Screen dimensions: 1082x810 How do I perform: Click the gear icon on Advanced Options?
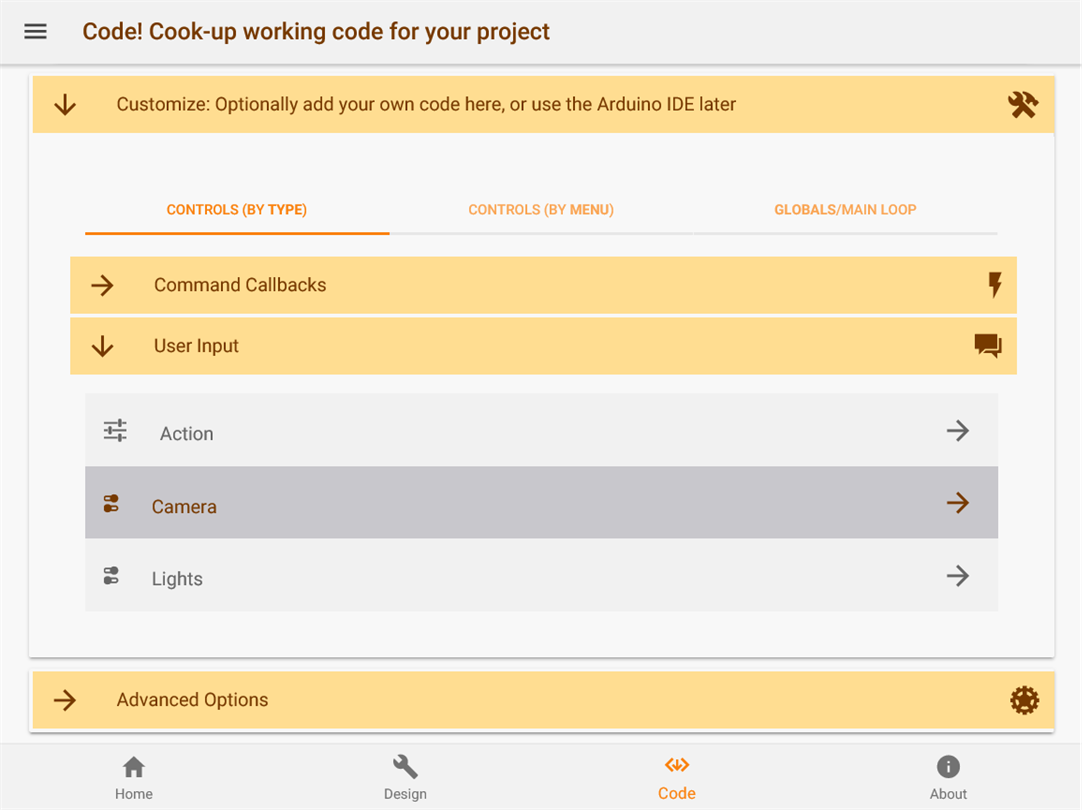[x=1024, y=700]
